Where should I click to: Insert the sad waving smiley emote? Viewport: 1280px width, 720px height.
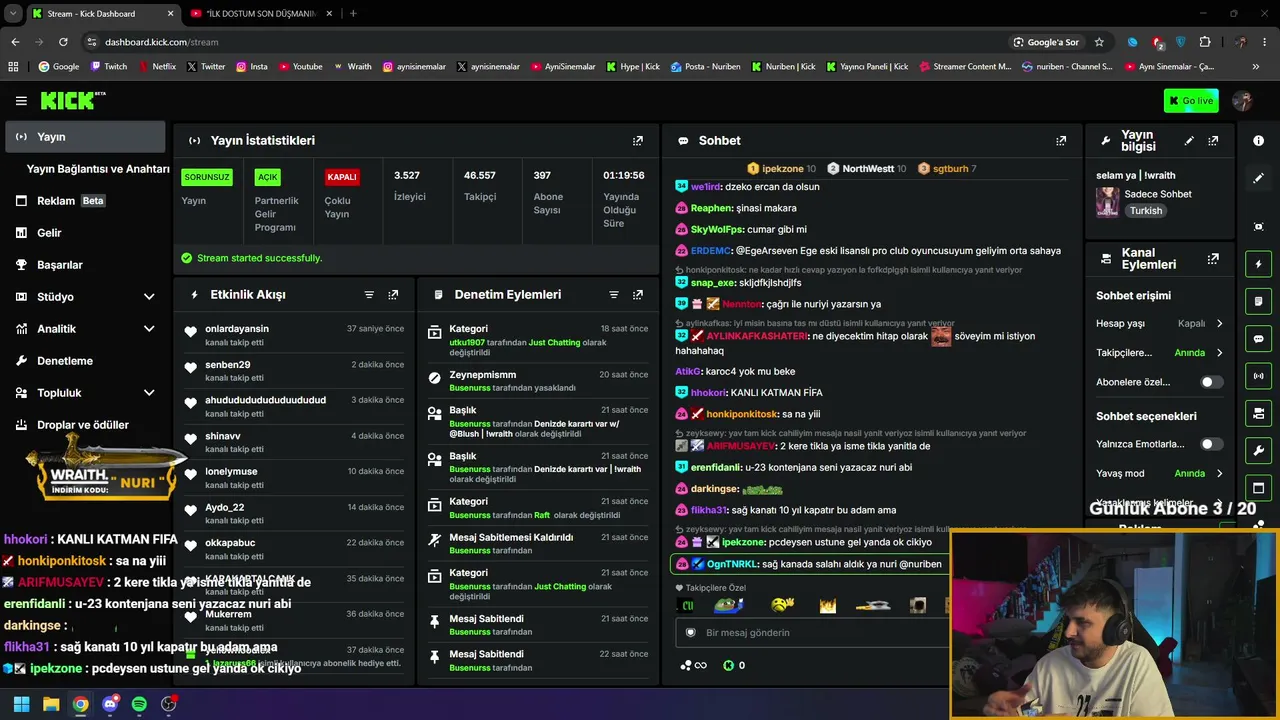click(x=783, y=604)
